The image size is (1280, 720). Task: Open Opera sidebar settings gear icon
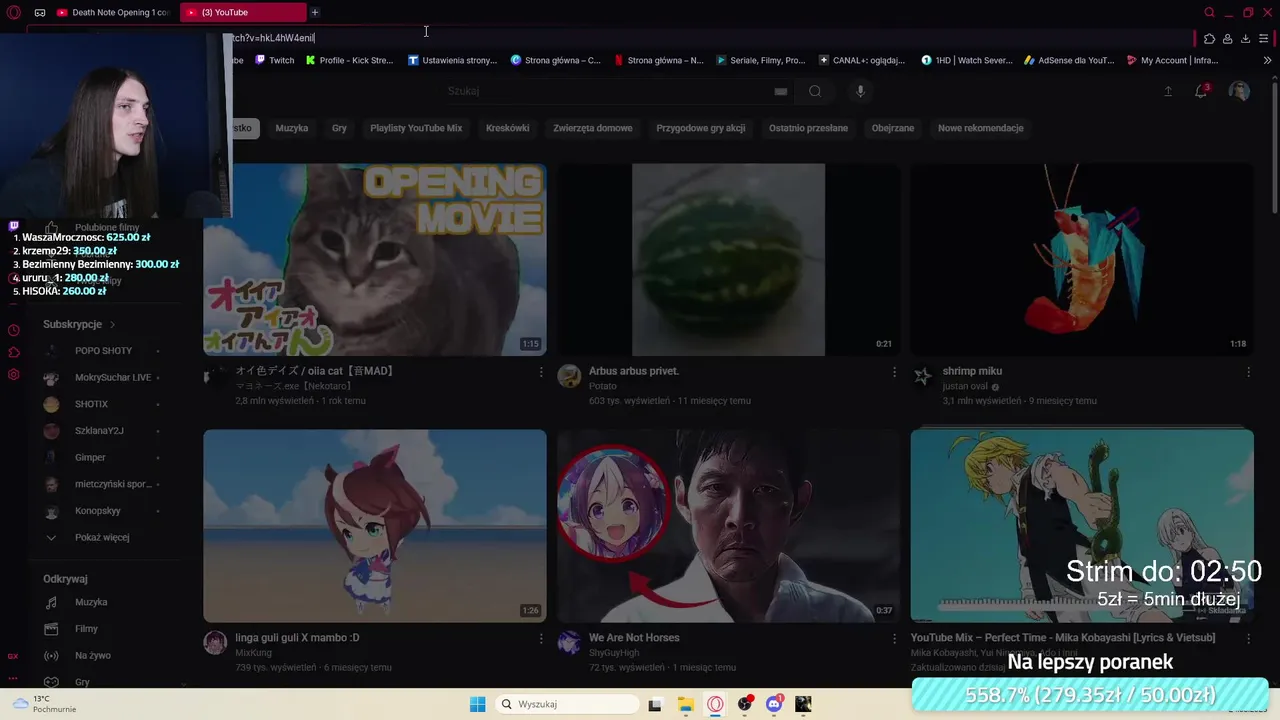pos(14,374)
